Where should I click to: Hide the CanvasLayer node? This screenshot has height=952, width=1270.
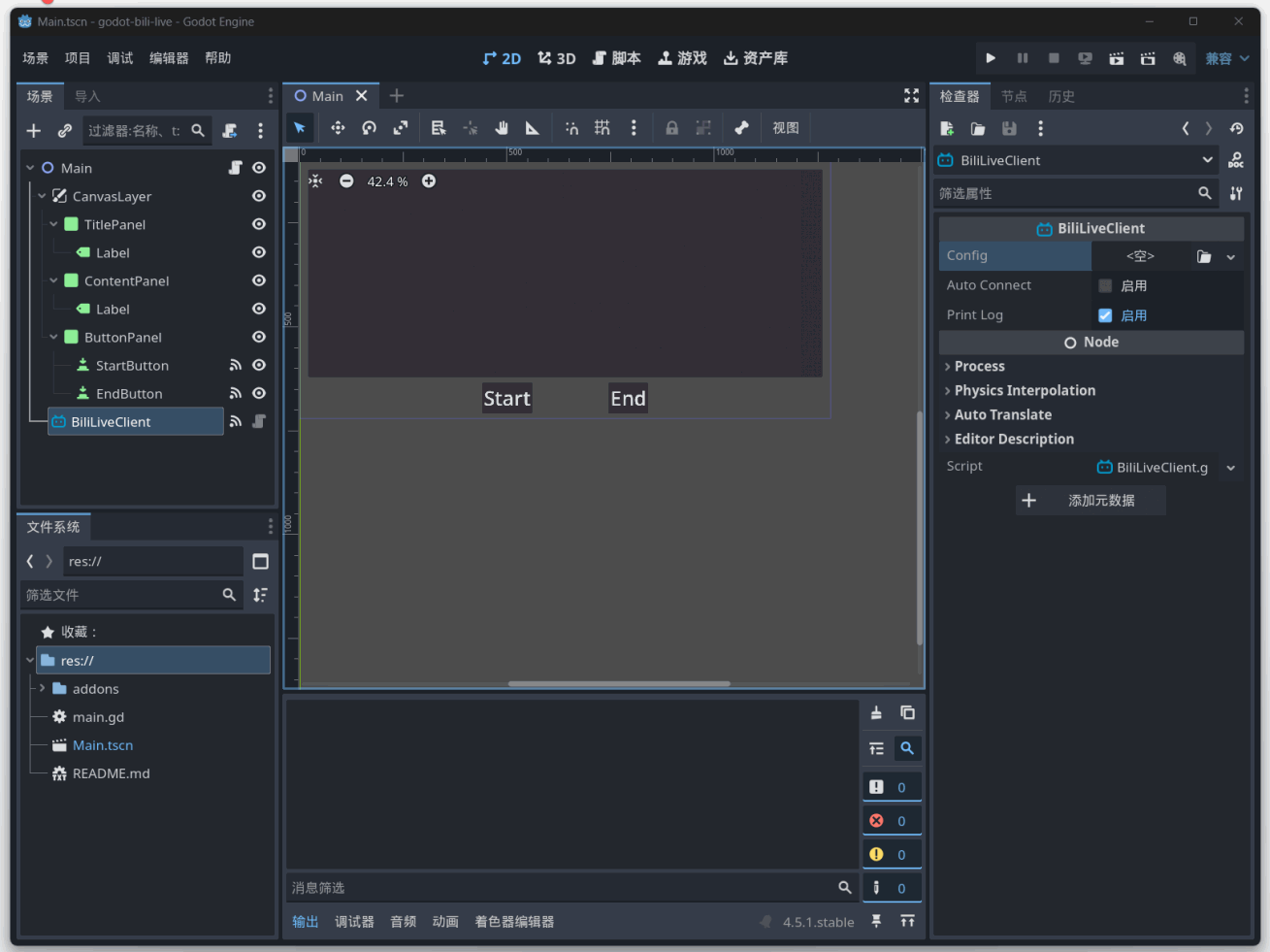coord(259,196)
